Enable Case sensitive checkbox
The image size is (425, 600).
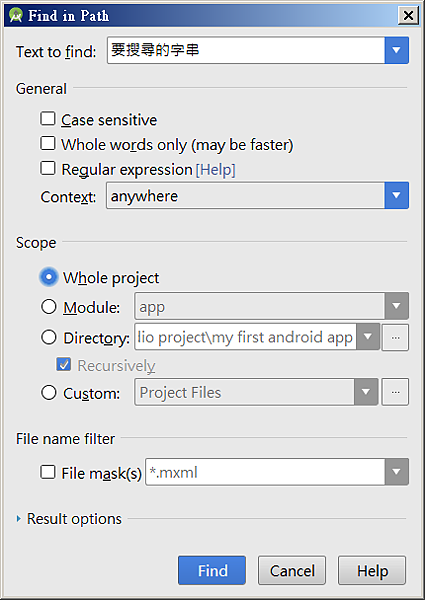48,119
